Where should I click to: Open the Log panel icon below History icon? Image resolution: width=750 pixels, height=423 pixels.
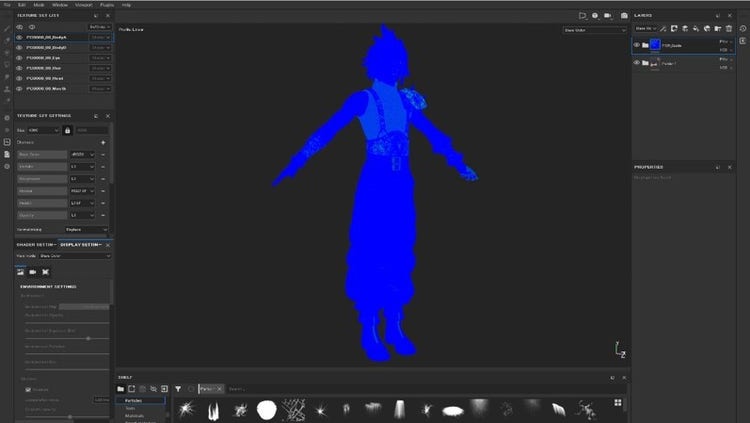pyautogui.click(x=743, y=41)
